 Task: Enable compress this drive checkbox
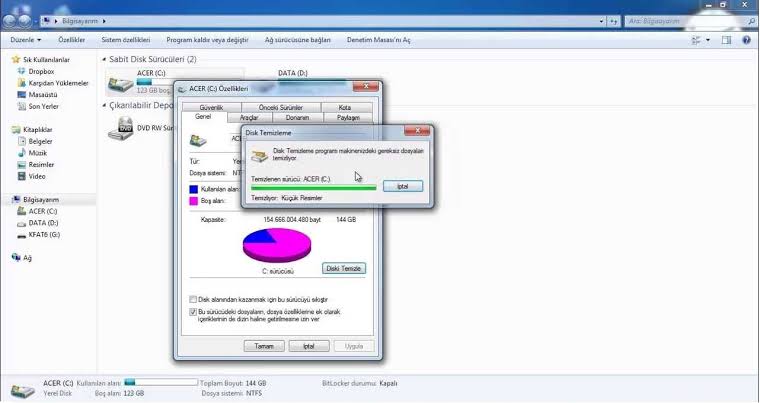193,299
